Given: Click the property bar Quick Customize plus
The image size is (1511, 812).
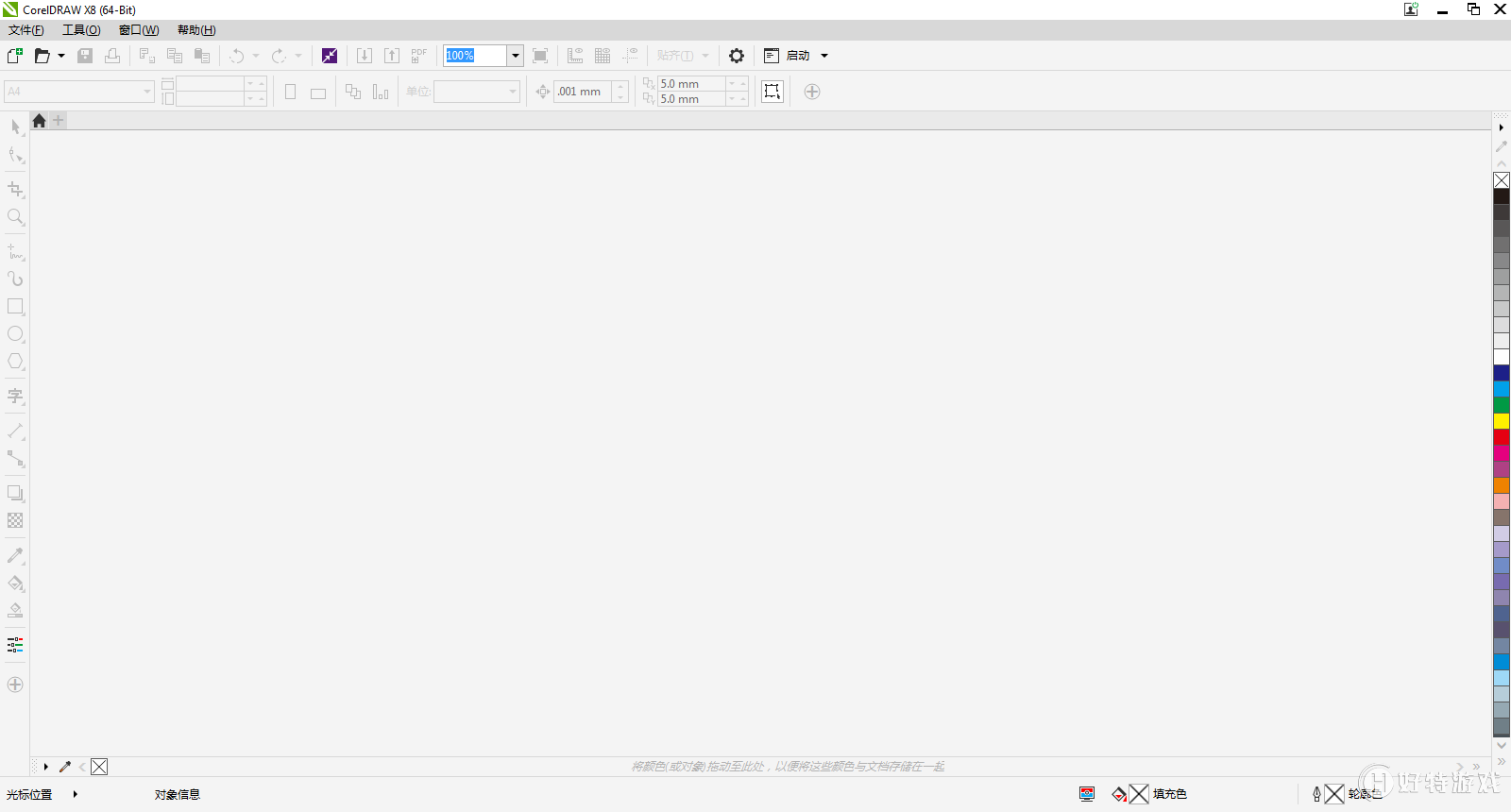Looking at the screenshot, I should click(x=812, y=92).
